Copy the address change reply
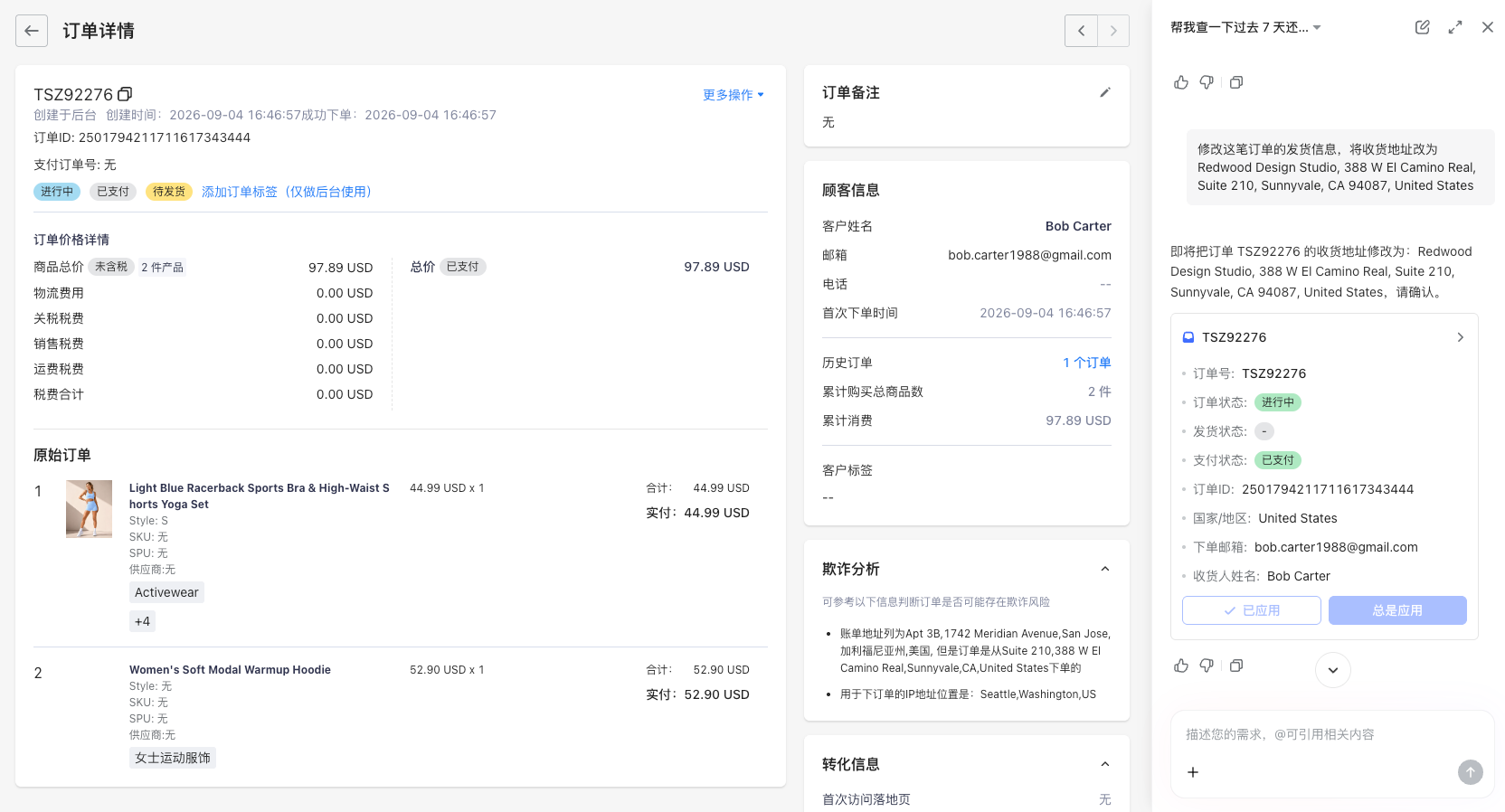 [1236, 666]
